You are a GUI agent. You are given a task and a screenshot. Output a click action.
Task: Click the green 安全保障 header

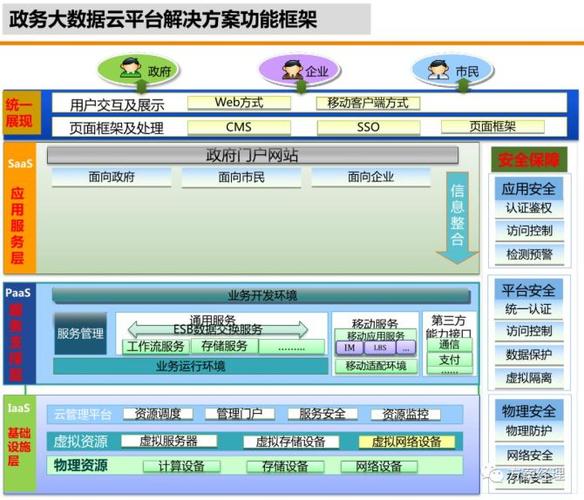pos(529,159)
